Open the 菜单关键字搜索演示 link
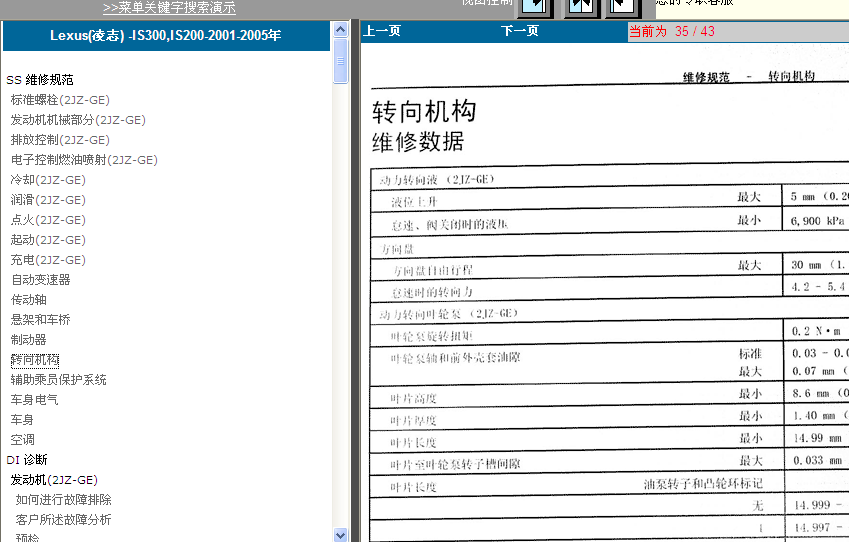849x542 pixels. point(169,8)
